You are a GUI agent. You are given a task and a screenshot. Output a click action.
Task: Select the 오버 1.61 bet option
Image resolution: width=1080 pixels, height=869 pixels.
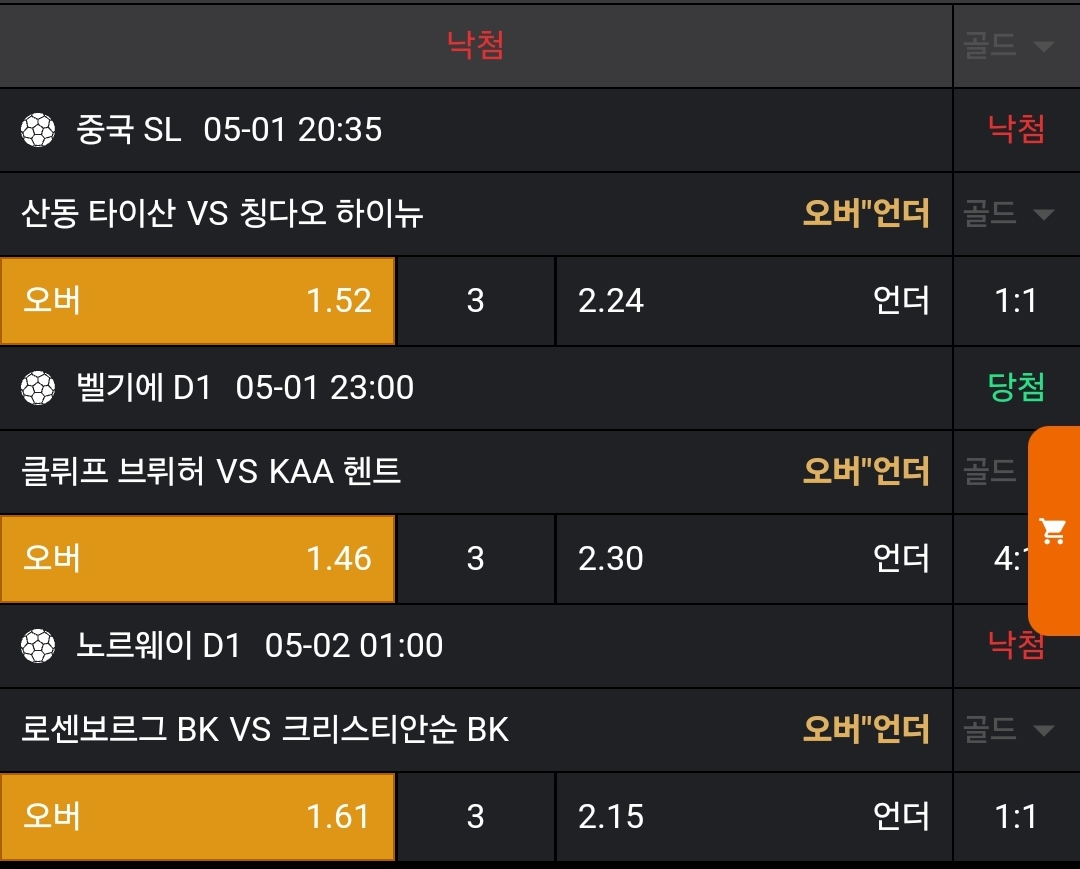point(197,817)
